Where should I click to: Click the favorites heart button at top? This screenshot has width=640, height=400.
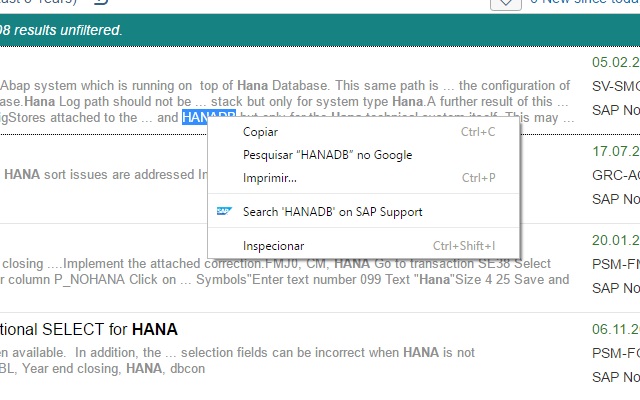pos(506,3)
